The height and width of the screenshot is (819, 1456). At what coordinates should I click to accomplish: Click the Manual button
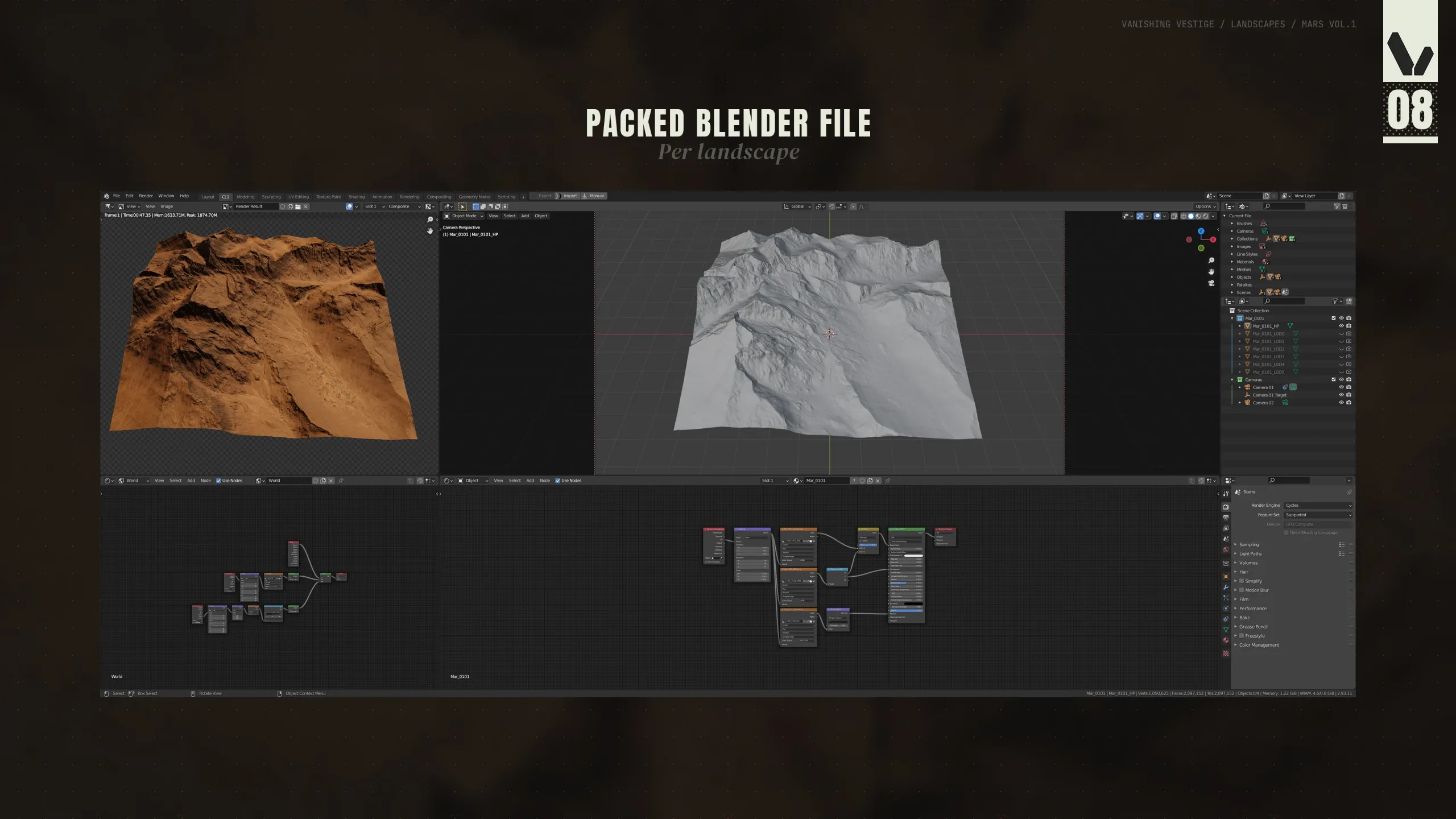(594, 196)
